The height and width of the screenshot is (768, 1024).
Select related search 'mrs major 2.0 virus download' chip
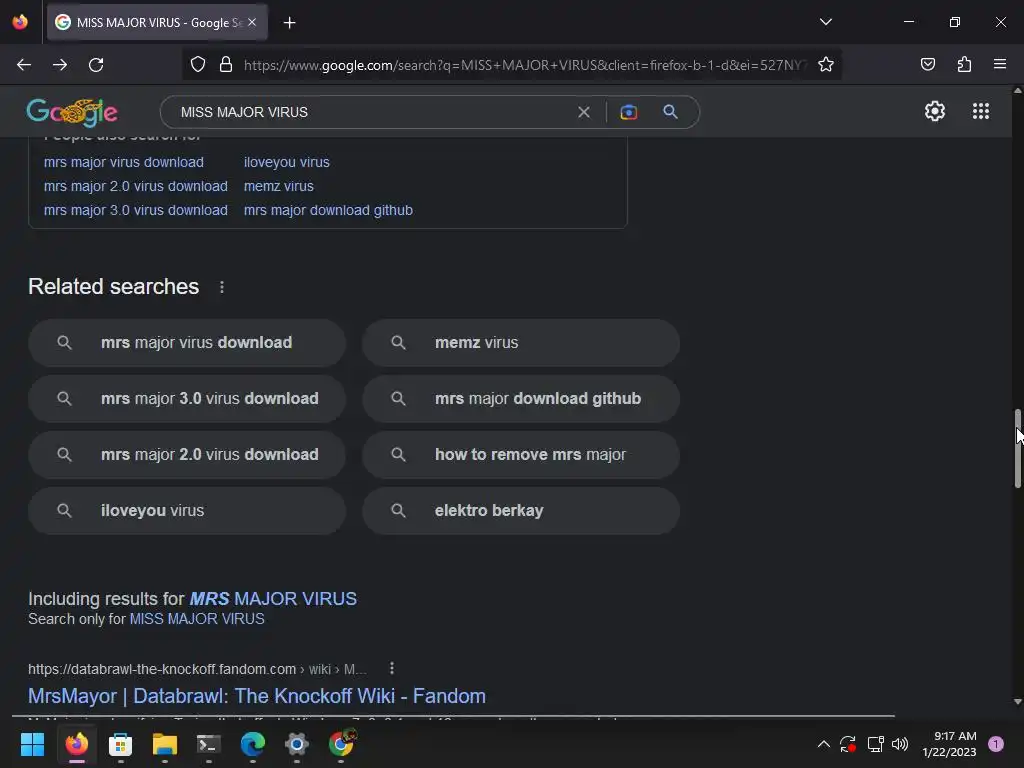coord(187,455)
